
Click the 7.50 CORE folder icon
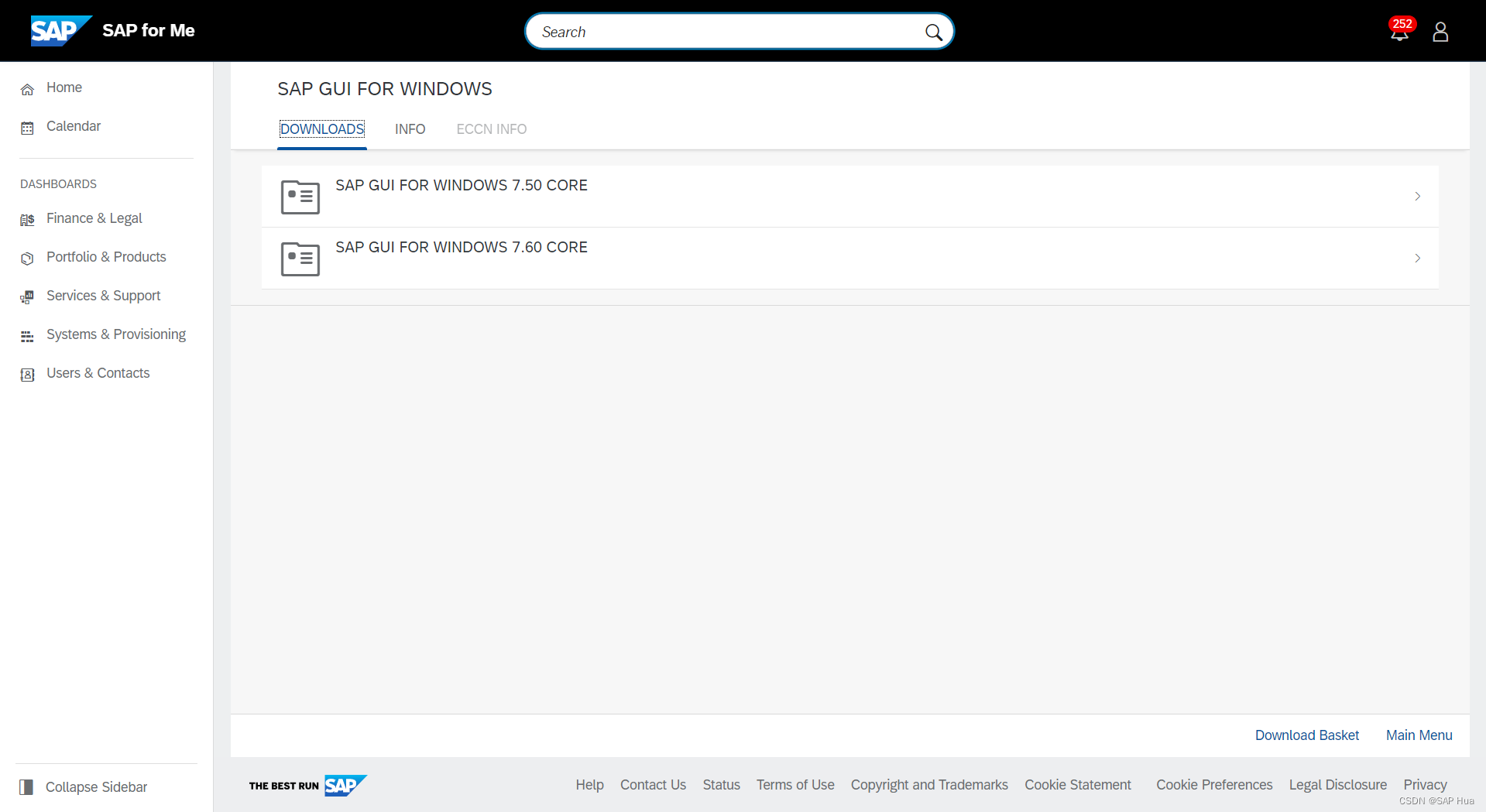[x=300, y=197]
